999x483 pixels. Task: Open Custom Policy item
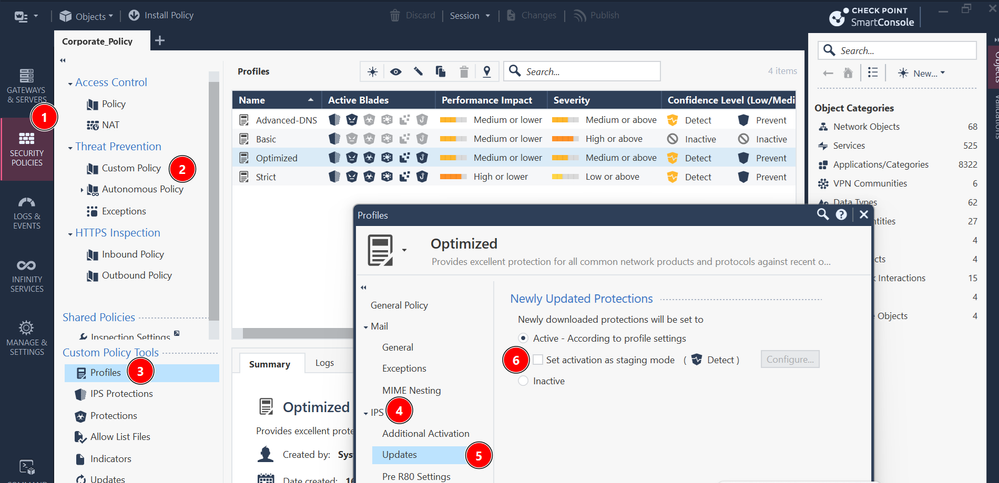[x=131, y=168]
